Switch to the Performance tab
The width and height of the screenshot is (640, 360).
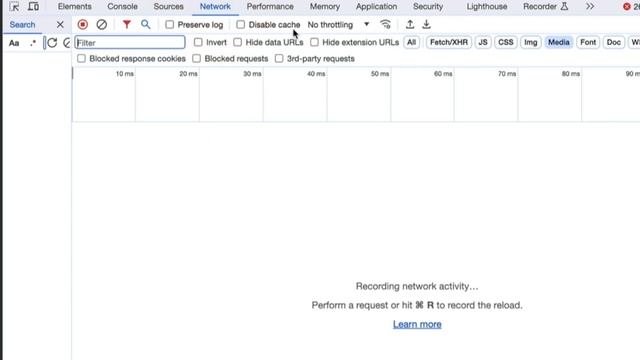[270, 7]
